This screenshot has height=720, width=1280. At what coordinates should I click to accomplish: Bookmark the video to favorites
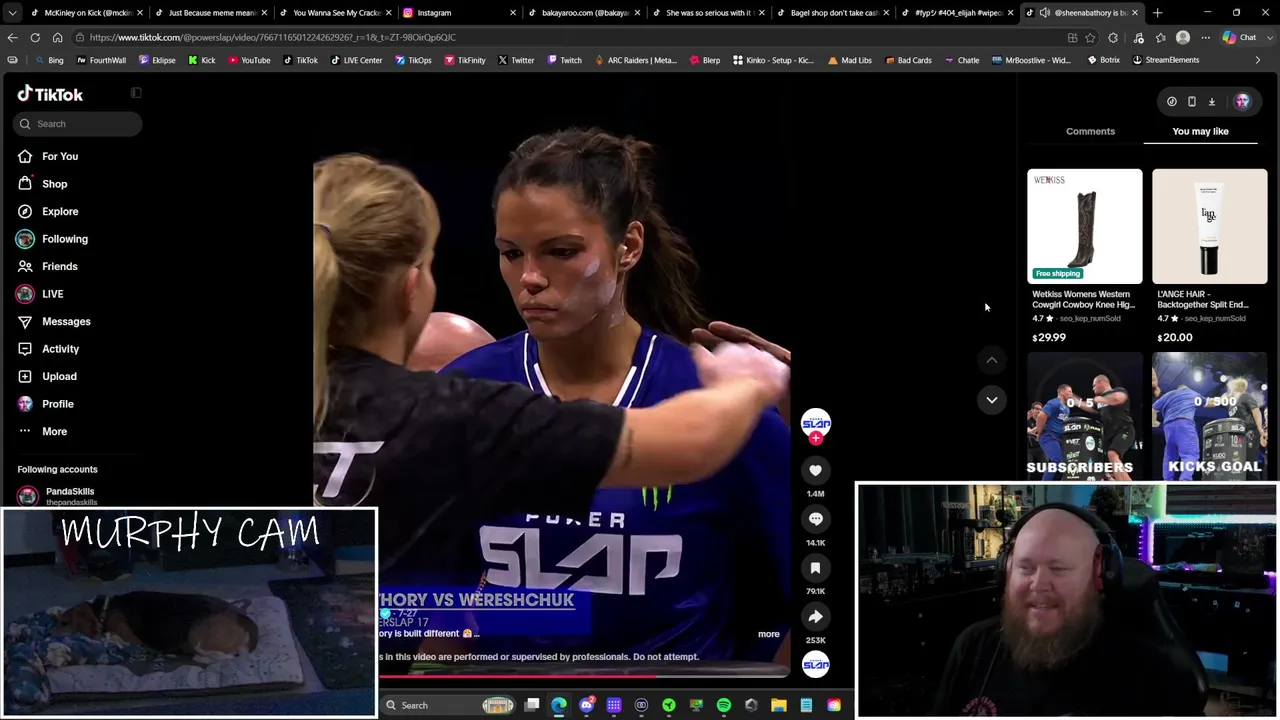[x=815, y=568]
